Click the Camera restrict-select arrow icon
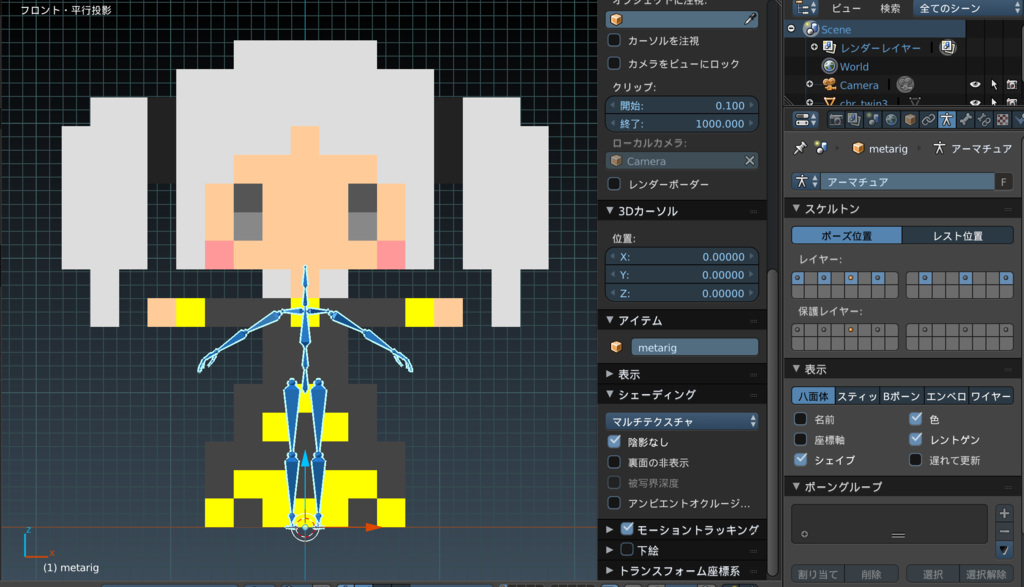The image size is (1024, 587). pos(993,85)
